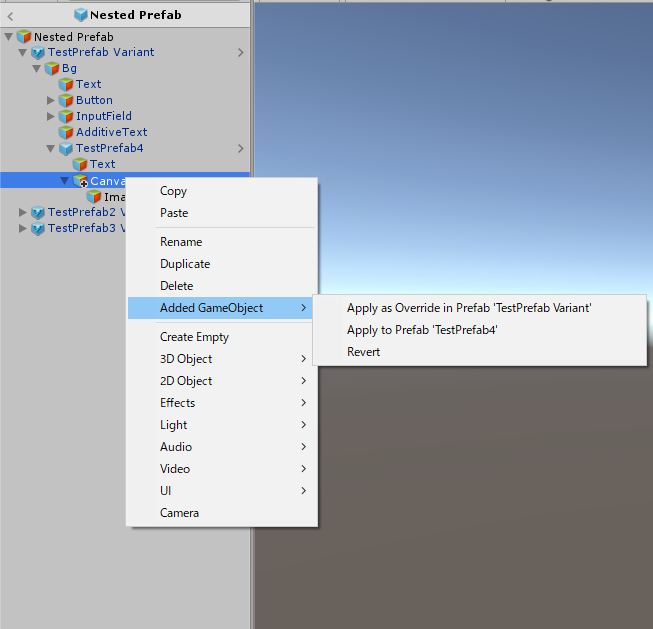The width and height of the screenshot is (653, 629).
Task: Select the Bg row
Action: [x=125, y=68]
